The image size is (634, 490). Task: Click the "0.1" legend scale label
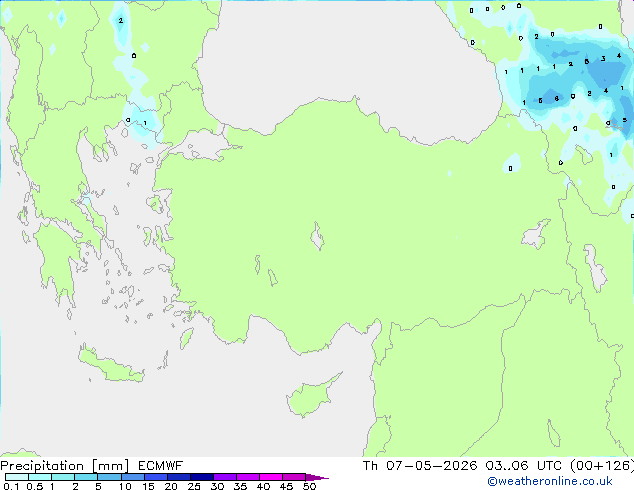(11, 486)
